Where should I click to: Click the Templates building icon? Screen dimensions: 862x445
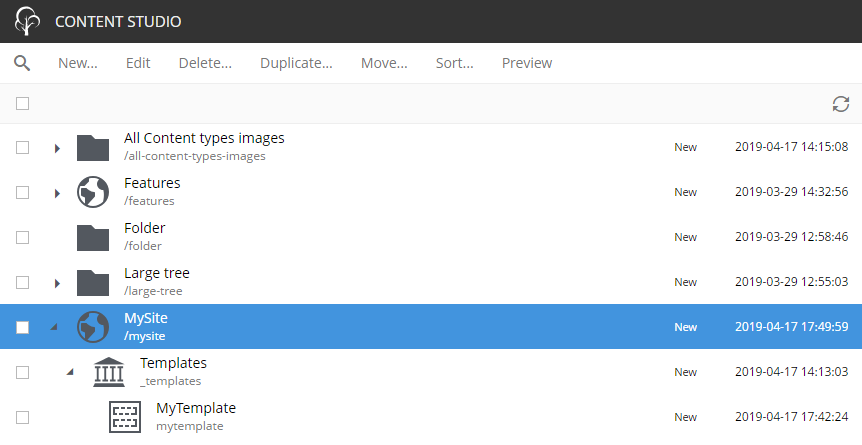[109, 372]
